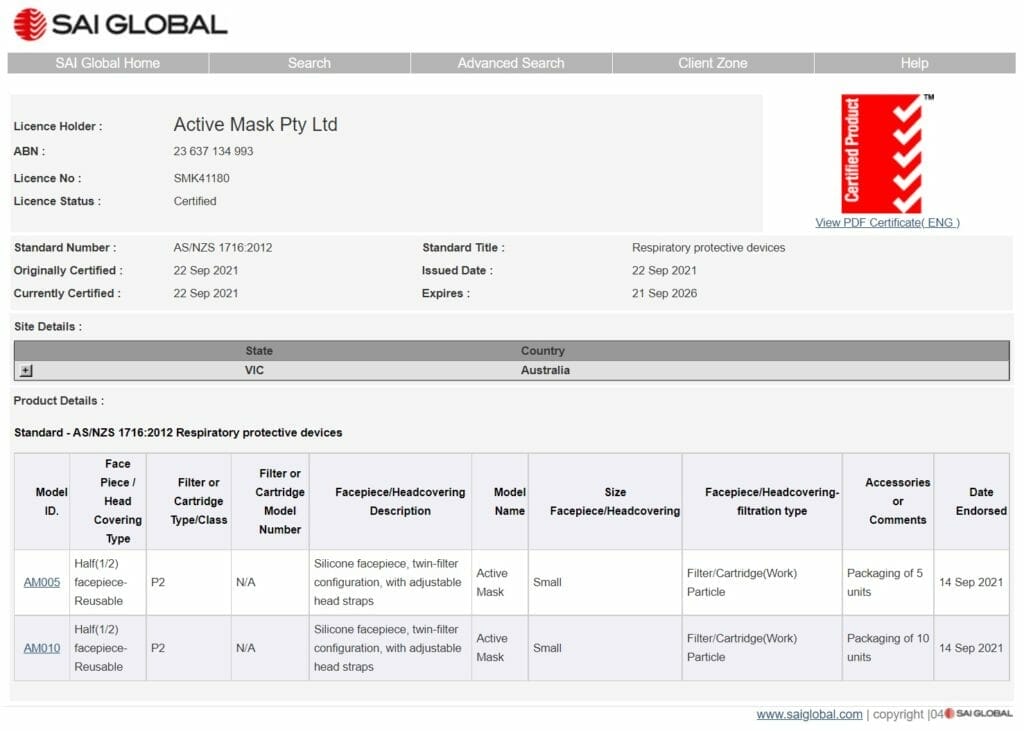The image size is (1024, 731).
Task: Click the Originally Certified date 22 Sep 2021
Action: click(206, 270)
